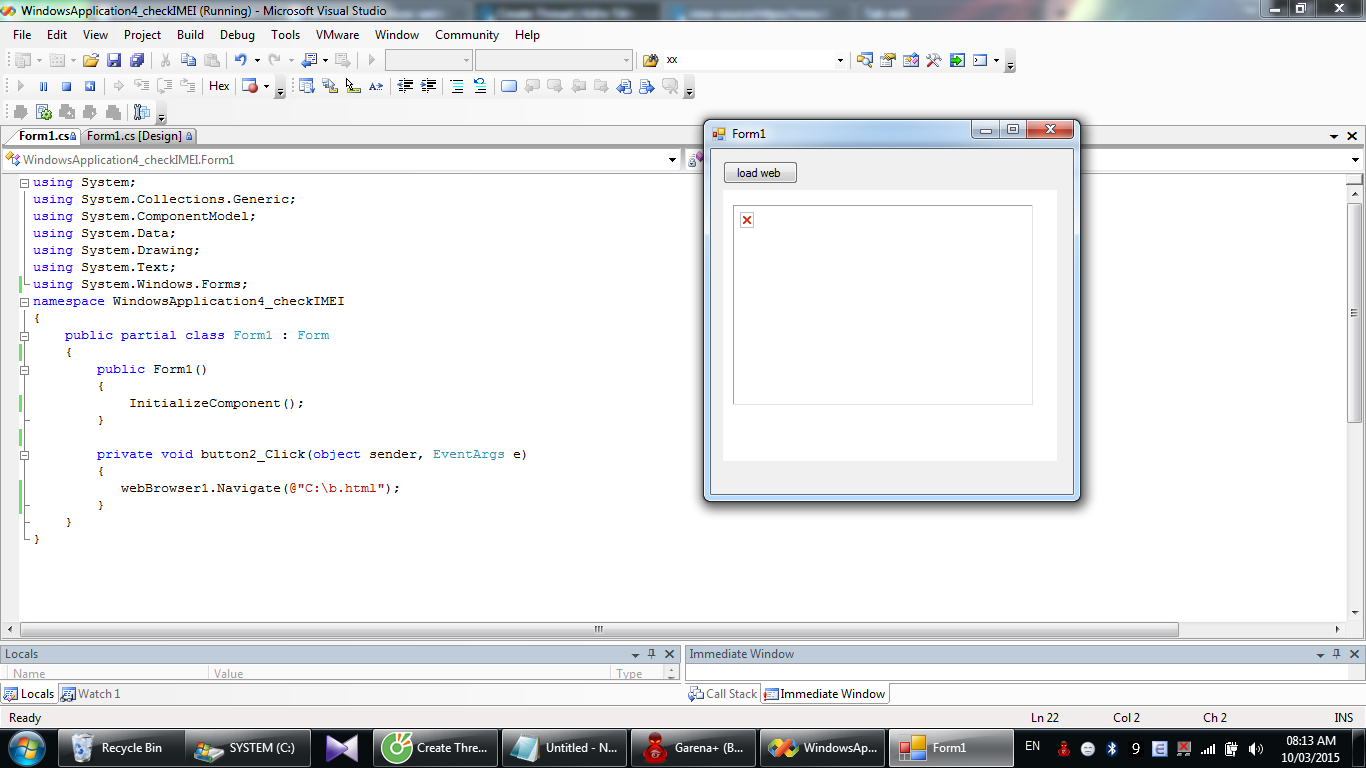Open the Properties Window icon
Screen dimensions: 1366x768
coord(887,60)
